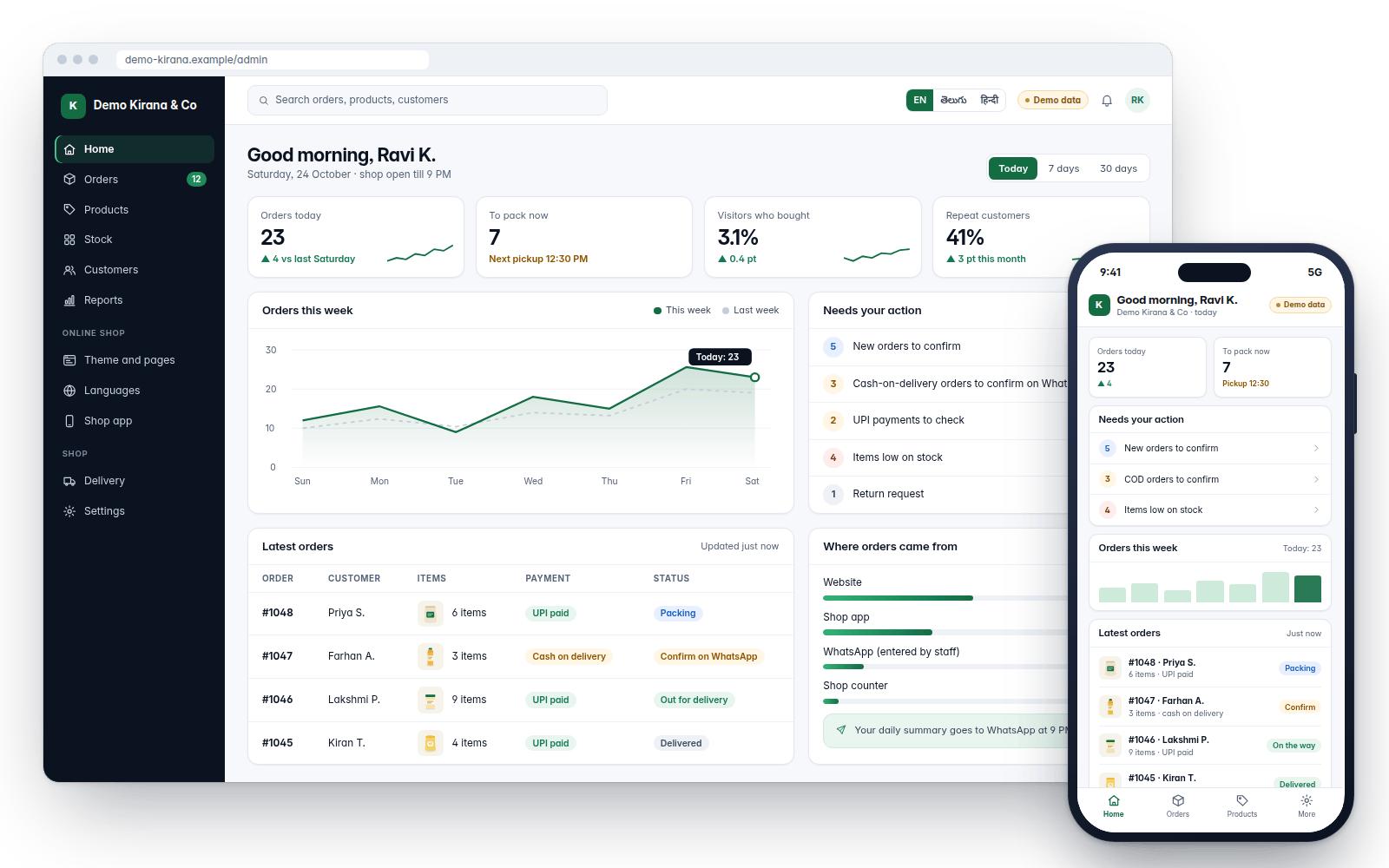
Task: Click the Stock grid icon in sidebar
Action: pos(69,240)
